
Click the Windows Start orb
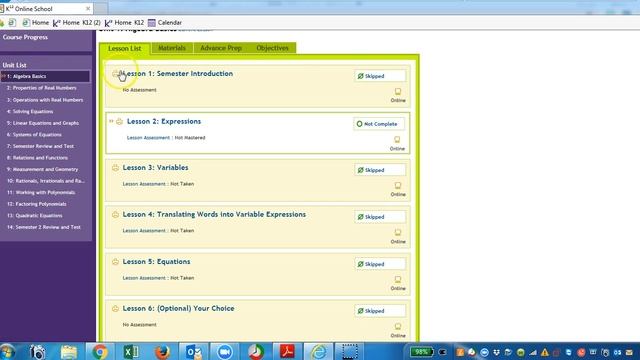click(x=7, y=352)
